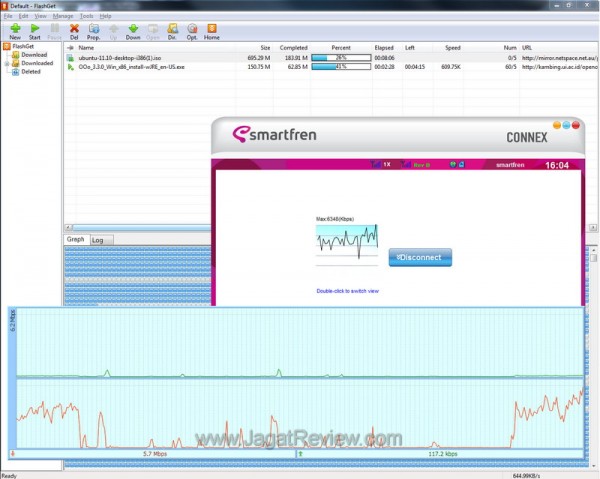Click the New download toolbar icon
600x479 pixels.
click(15, 28)
